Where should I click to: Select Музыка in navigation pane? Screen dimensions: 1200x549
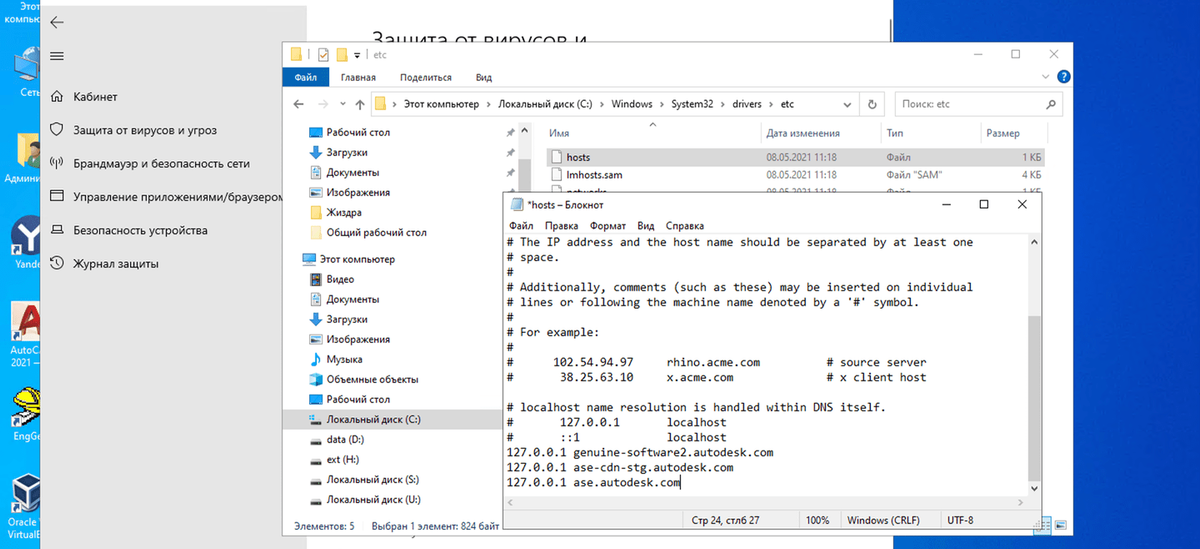(344, 359)
